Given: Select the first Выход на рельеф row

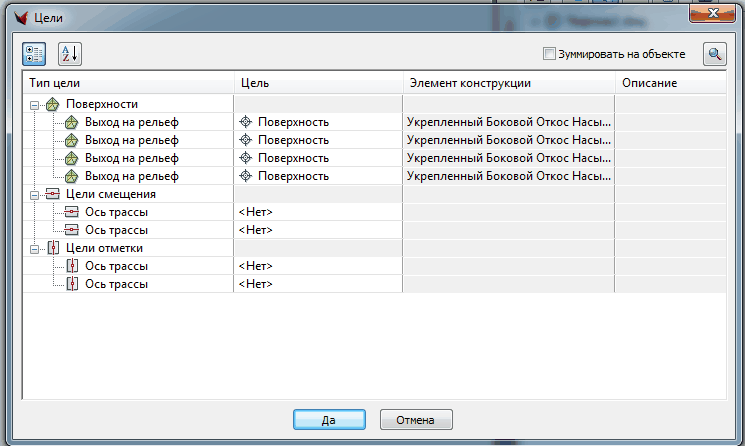Looking at the screenshot, I should [131, 122].
